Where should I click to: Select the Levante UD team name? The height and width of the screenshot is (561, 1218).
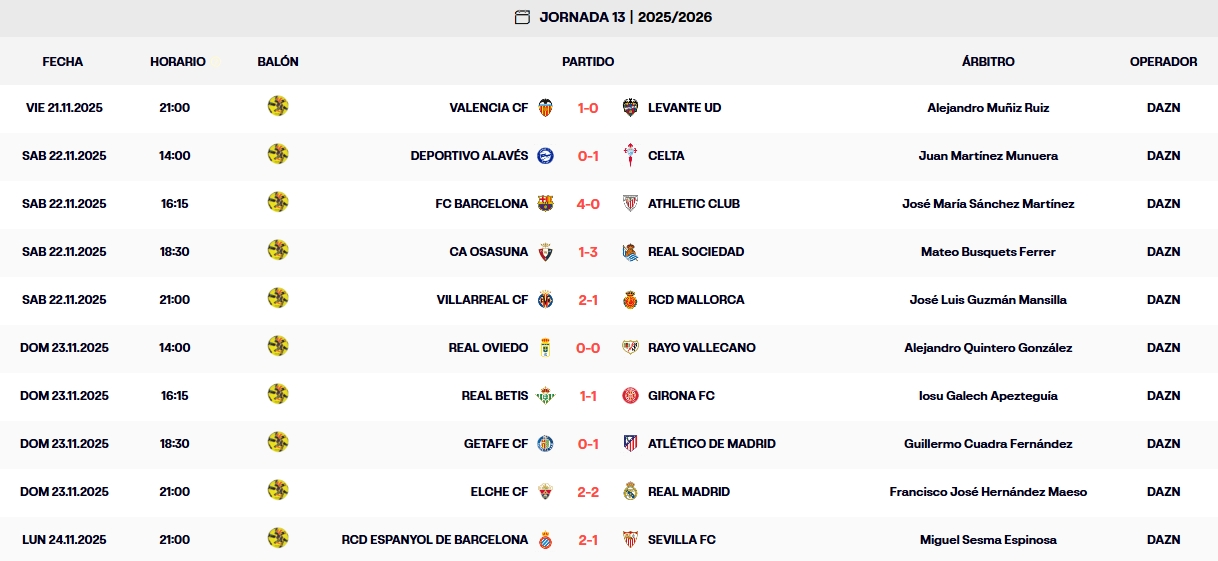[684, 108]
